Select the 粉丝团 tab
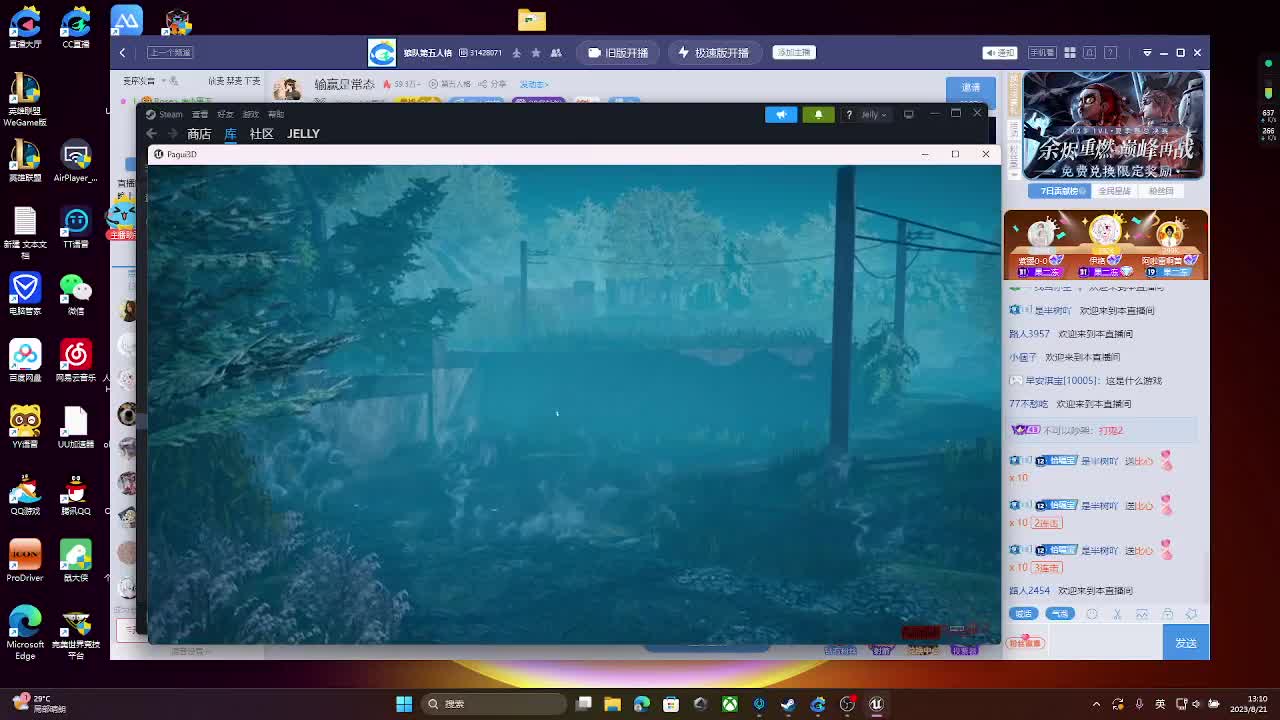The height and width of the screenshot is (720, 1280). coord(1161,191)
